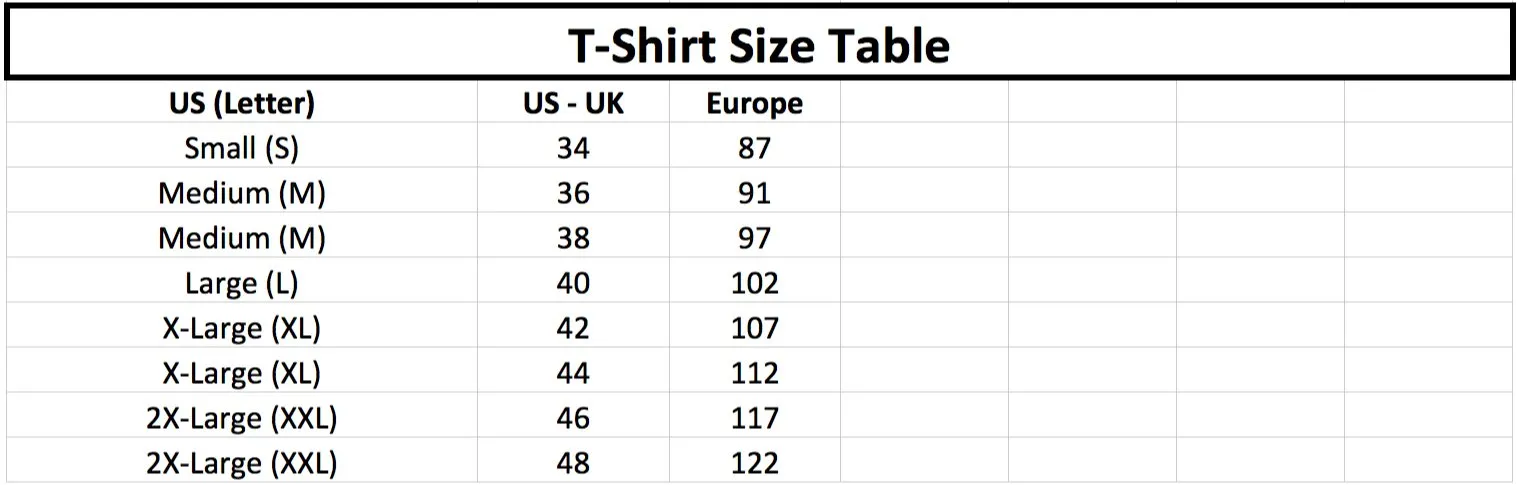Image resolution: width=1517 pixels, height=485 pixels.
Task: Click the Large (L) cell
Action: pyautogui.click(x=242, y=282)
